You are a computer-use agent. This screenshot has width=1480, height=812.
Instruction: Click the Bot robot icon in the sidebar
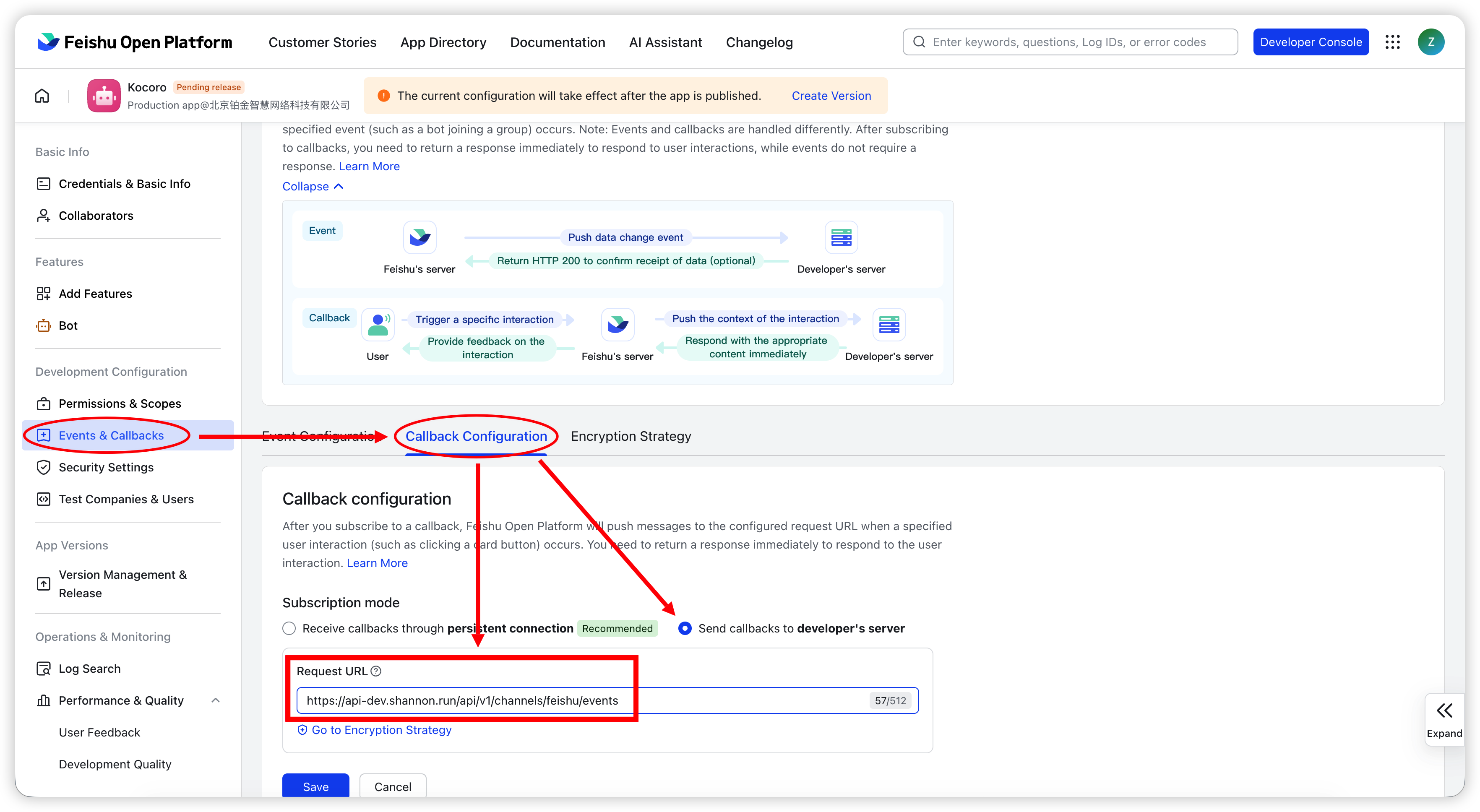tap(44, 325)
